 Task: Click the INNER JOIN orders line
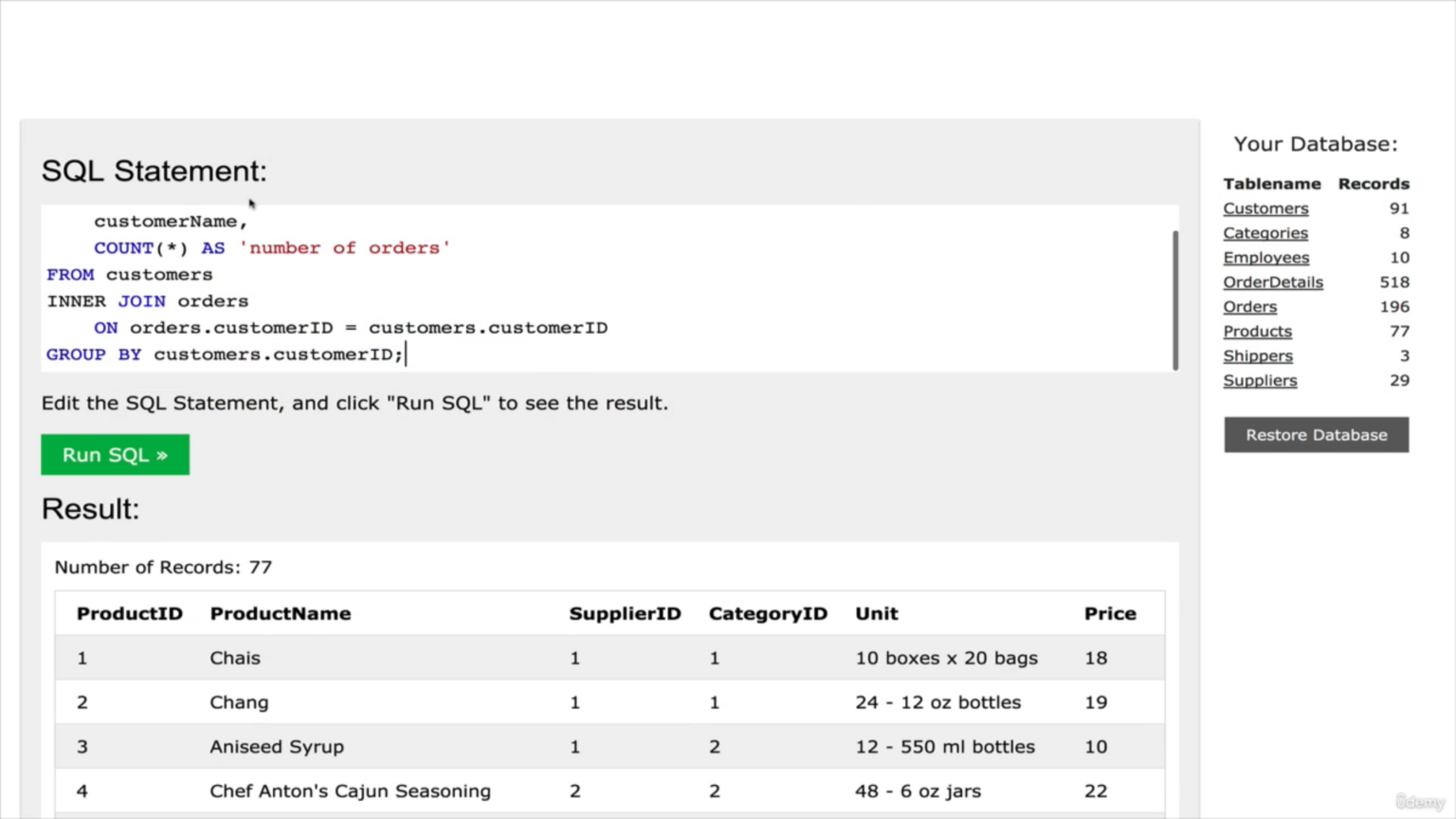[148, 301]
